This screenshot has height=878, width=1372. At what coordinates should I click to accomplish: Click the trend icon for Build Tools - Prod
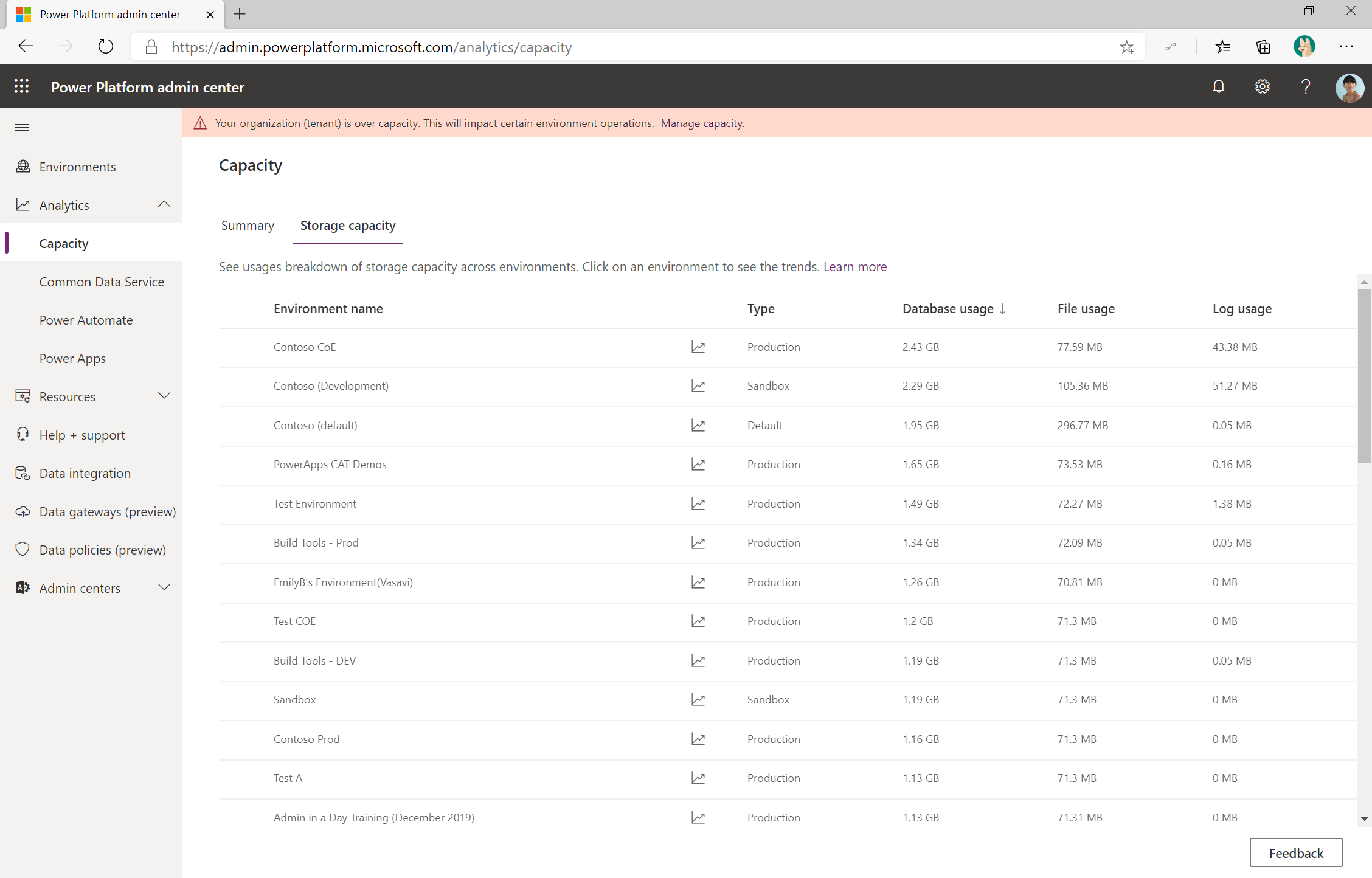tap(697, 543)
